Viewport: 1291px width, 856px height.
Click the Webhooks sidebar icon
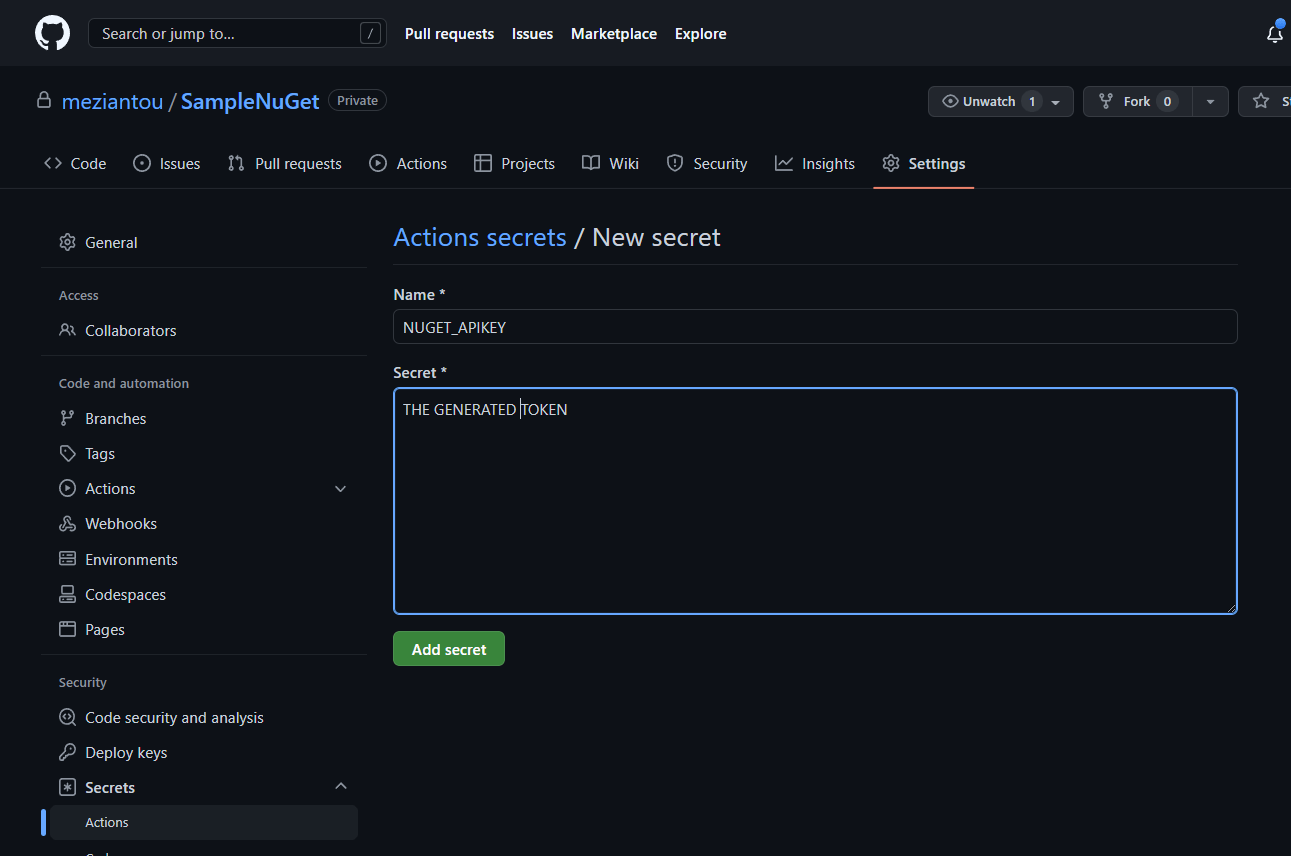tap(67, 524)
